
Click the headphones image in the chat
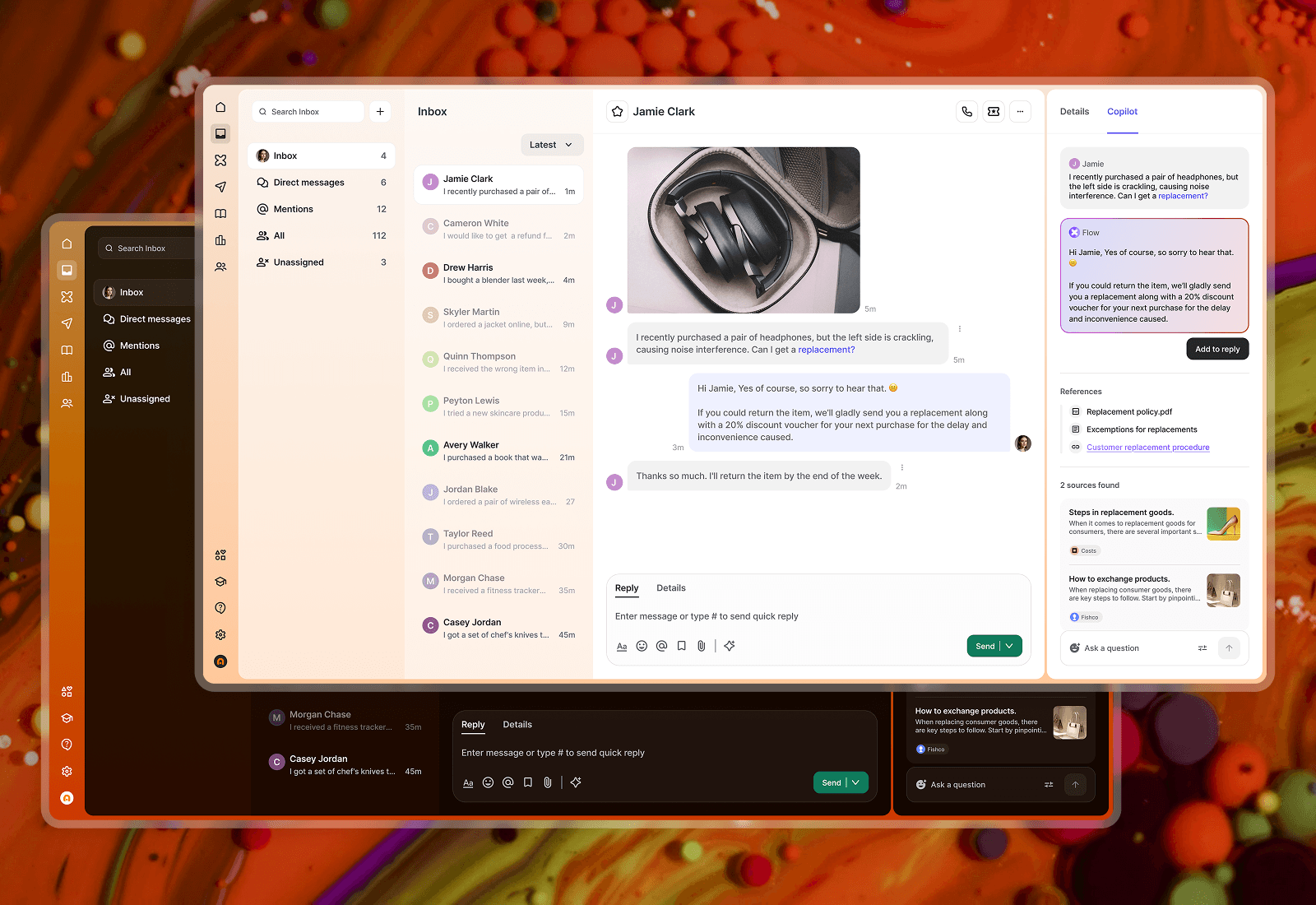744,230
